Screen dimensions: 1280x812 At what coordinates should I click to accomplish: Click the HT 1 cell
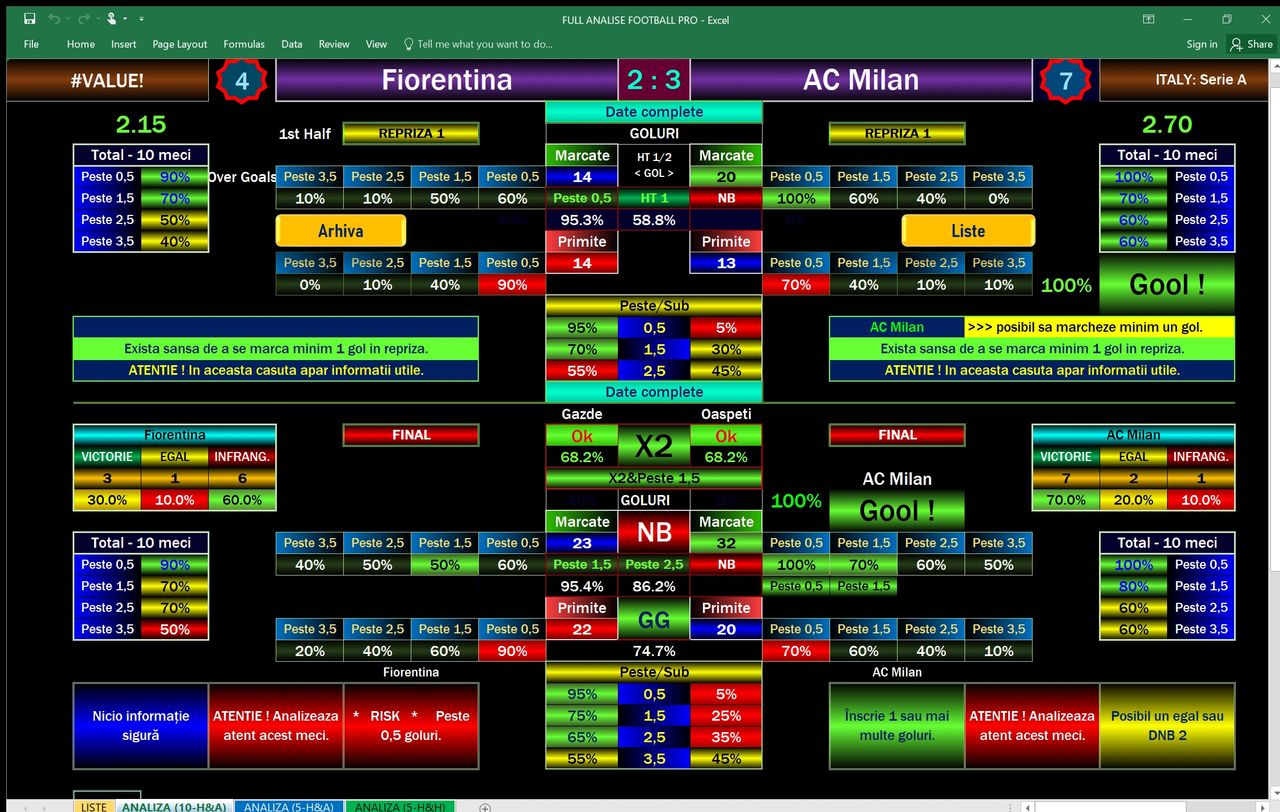click(654, 198)
